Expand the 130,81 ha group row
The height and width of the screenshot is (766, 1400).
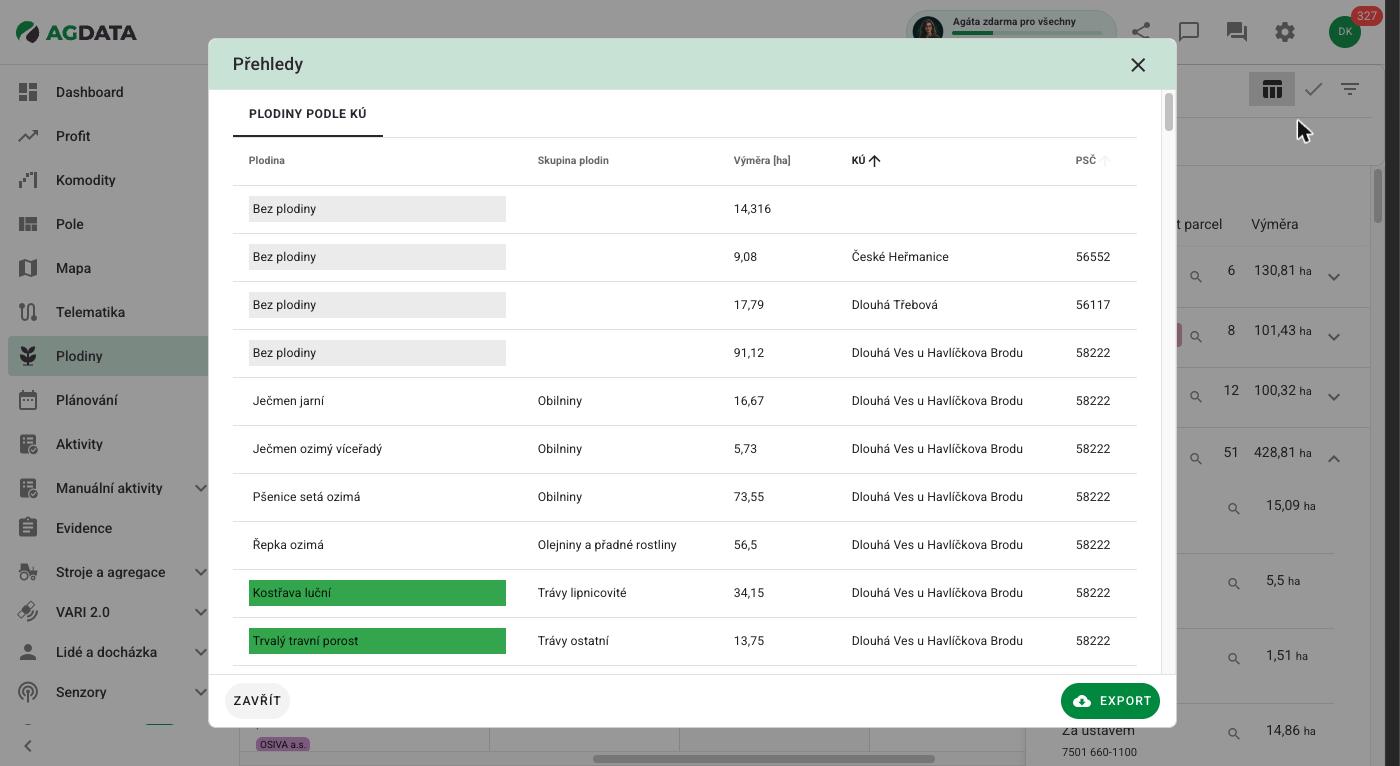pyautogui.click(x=1334, y=277)
